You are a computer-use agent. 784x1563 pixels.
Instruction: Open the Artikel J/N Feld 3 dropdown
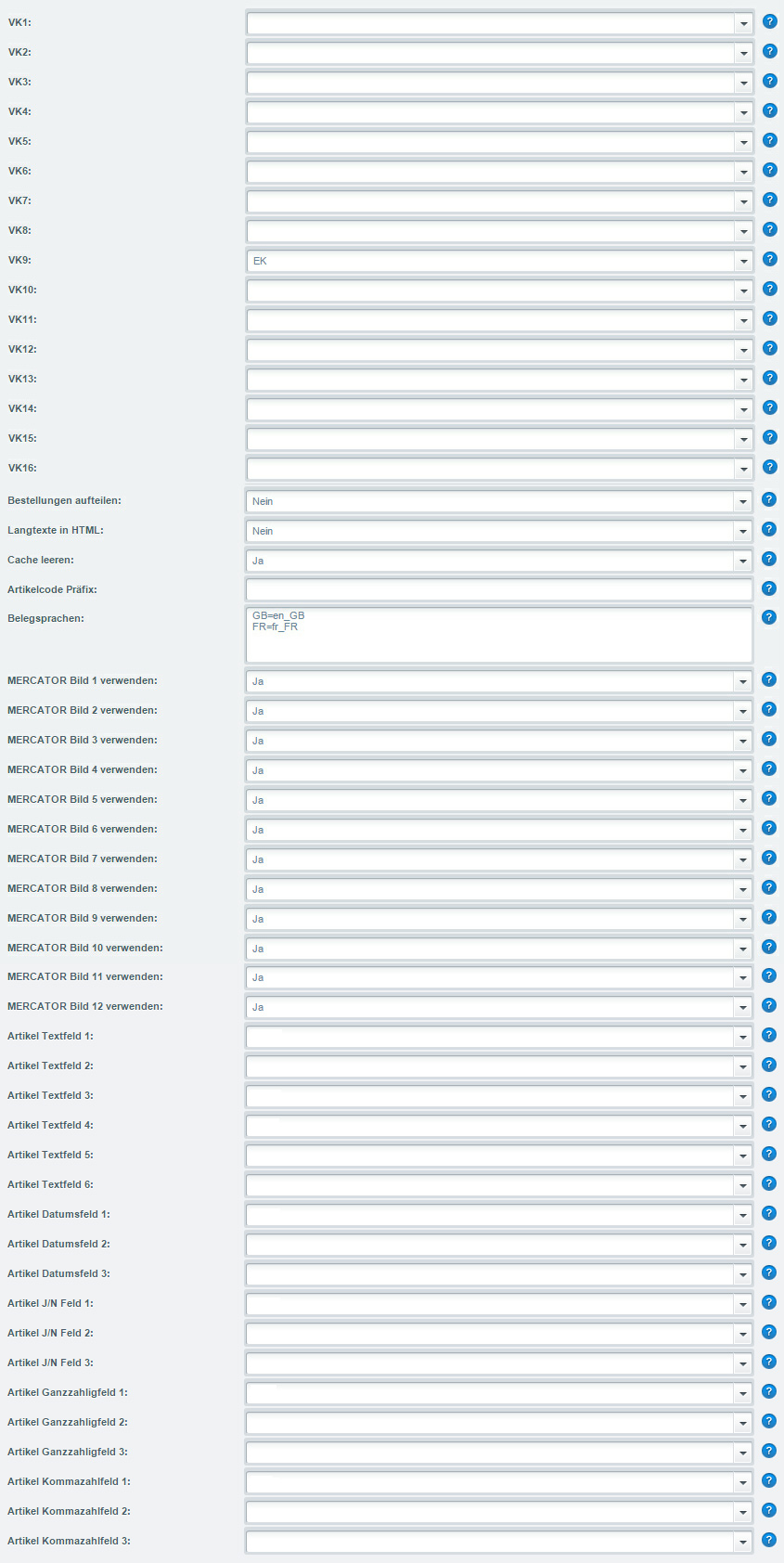pyautogui.click(x=500, y=1363)
